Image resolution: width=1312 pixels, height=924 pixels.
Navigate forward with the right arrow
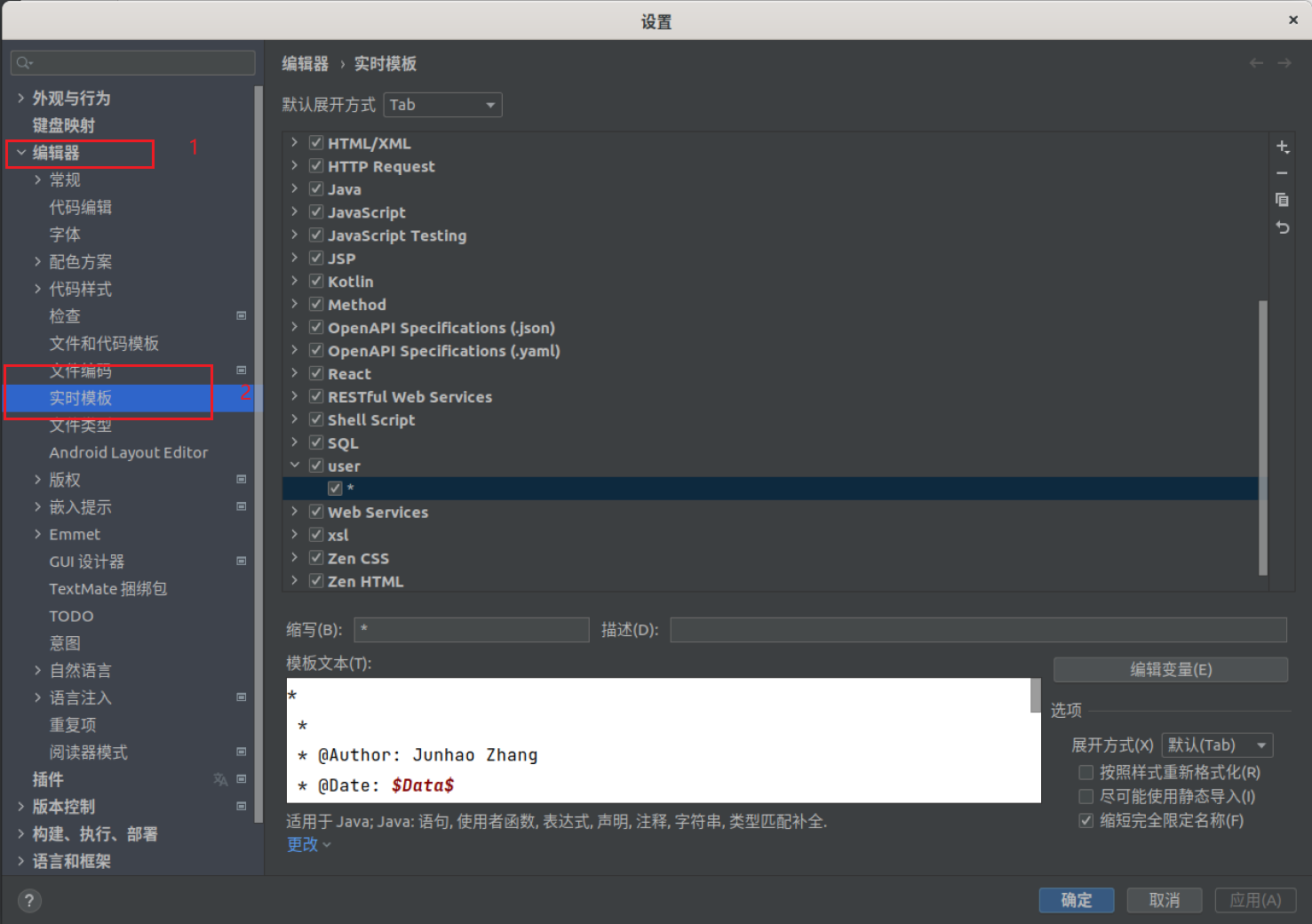tap(1284, 63)
